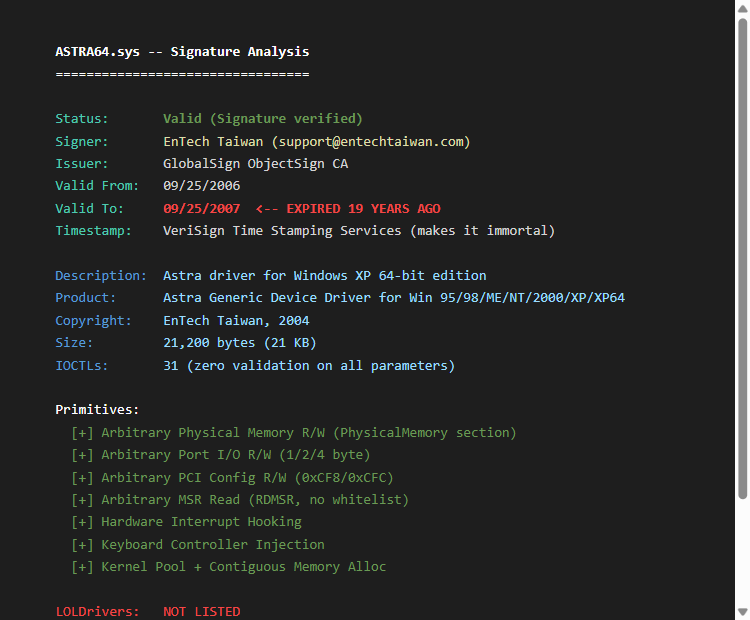Click the "Timestamp:" label
The image size is (750, 620).
93,231
